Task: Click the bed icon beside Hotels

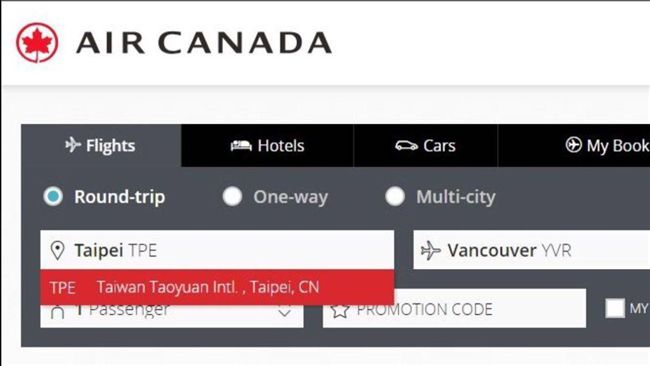Action: pos(241,145)
